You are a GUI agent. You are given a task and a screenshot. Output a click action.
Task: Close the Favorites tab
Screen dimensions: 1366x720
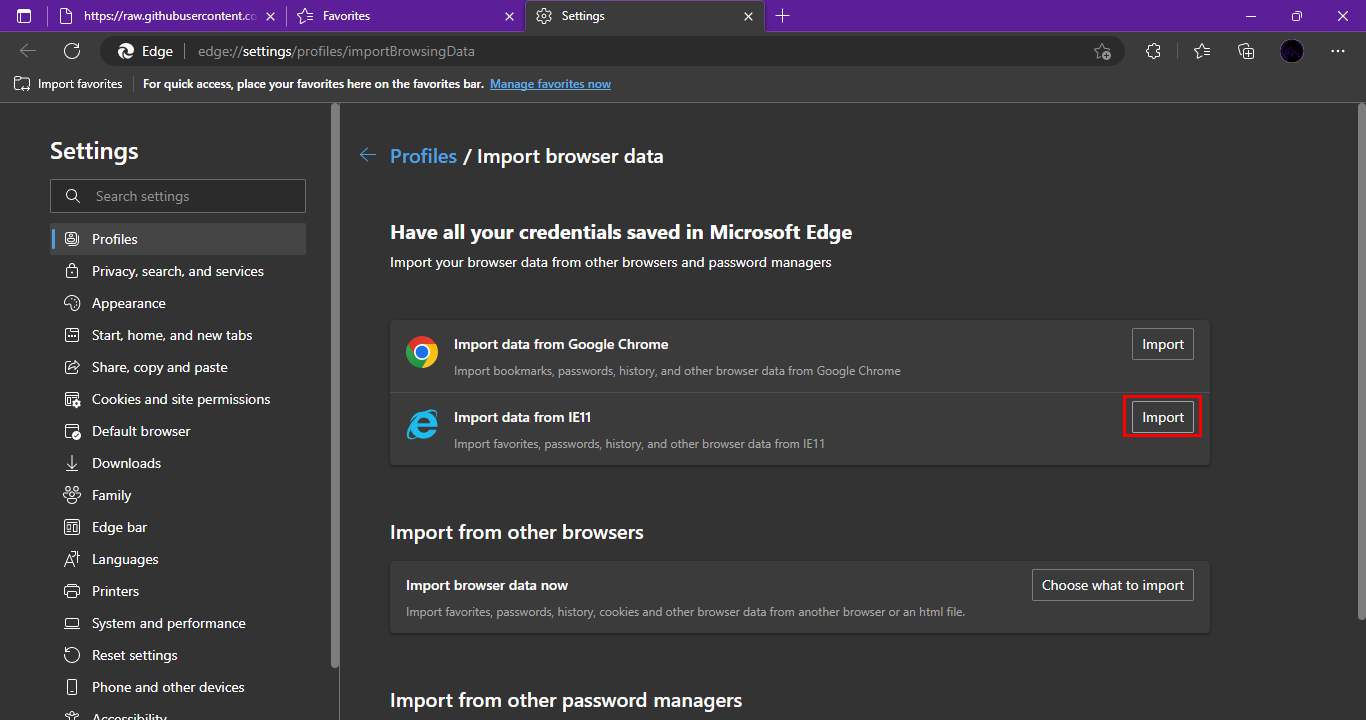click(509, 16)
